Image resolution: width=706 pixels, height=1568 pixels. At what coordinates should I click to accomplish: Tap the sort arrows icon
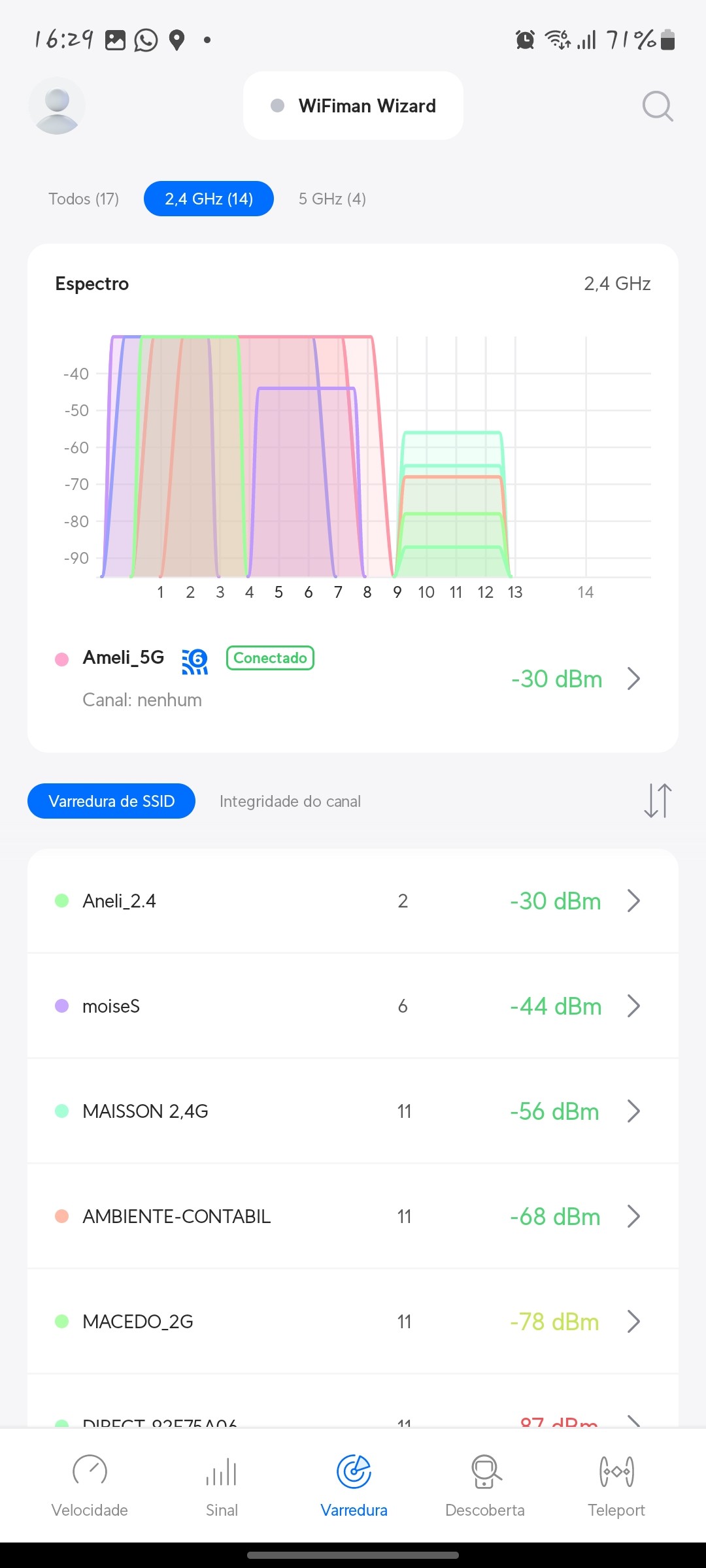[657, 801]
